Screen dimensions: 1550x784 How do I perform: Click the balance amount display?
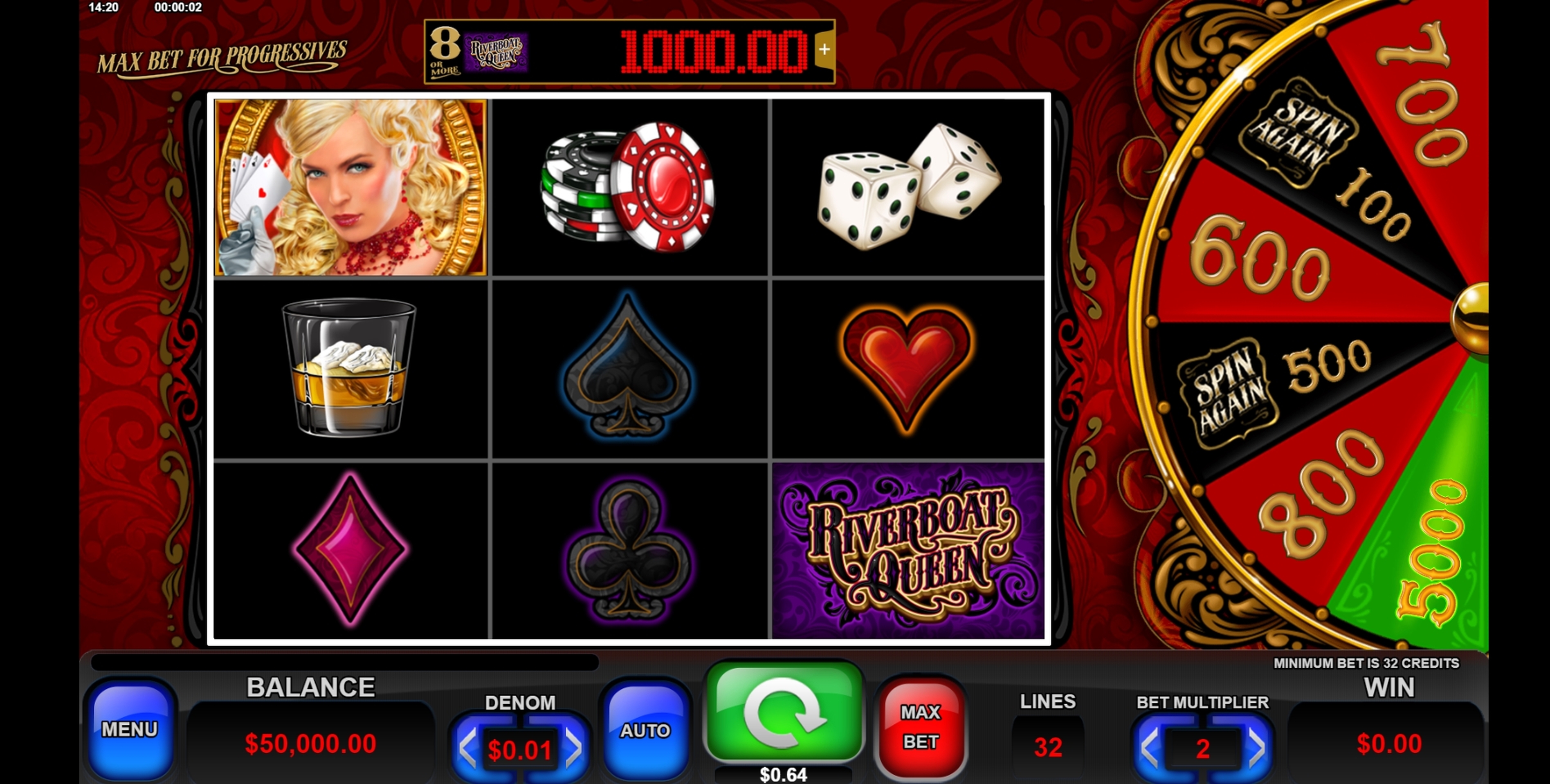point(310,743)
